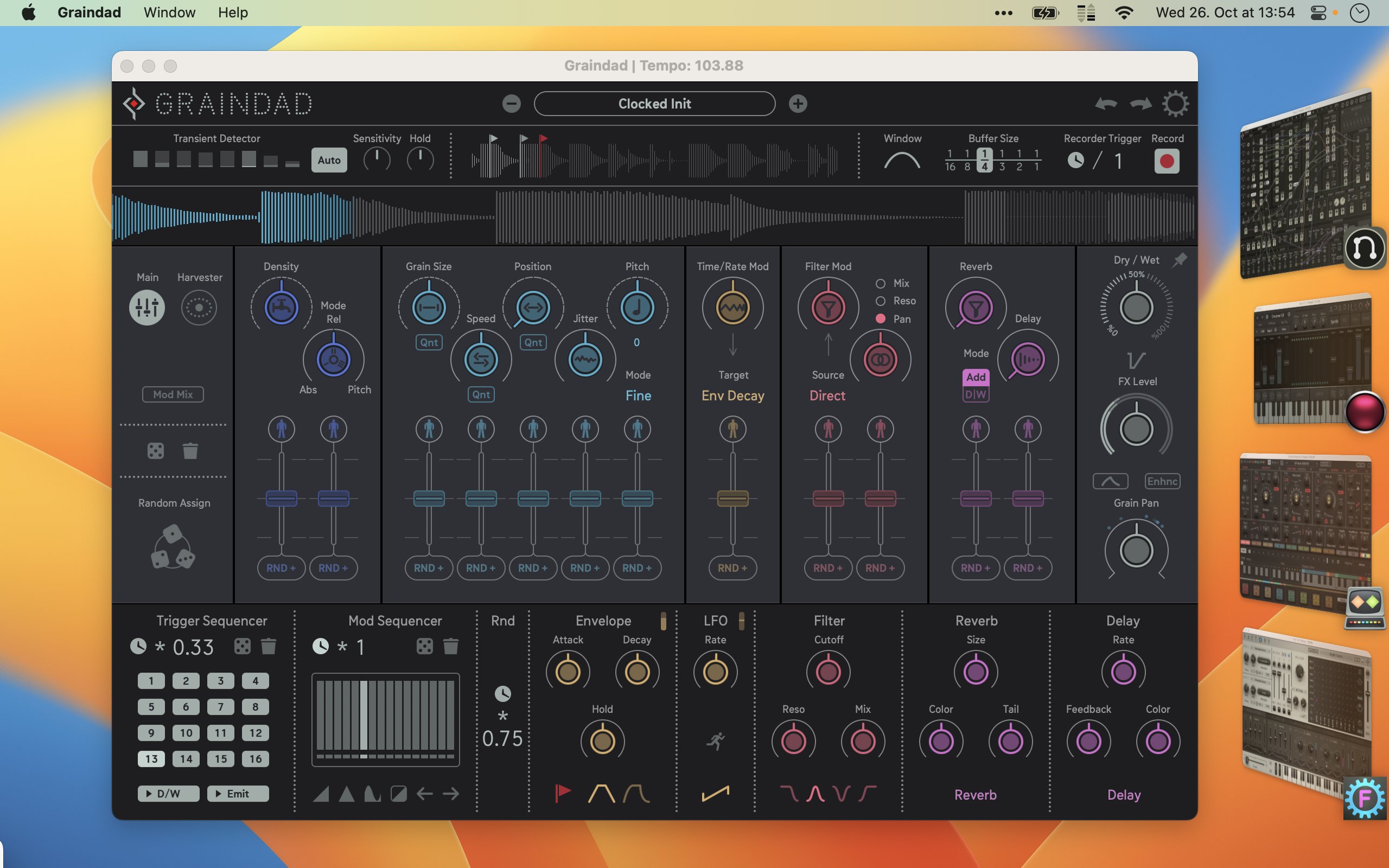Select the Harvester view icon
This screenshot has width=1389, height=868.
199,308
